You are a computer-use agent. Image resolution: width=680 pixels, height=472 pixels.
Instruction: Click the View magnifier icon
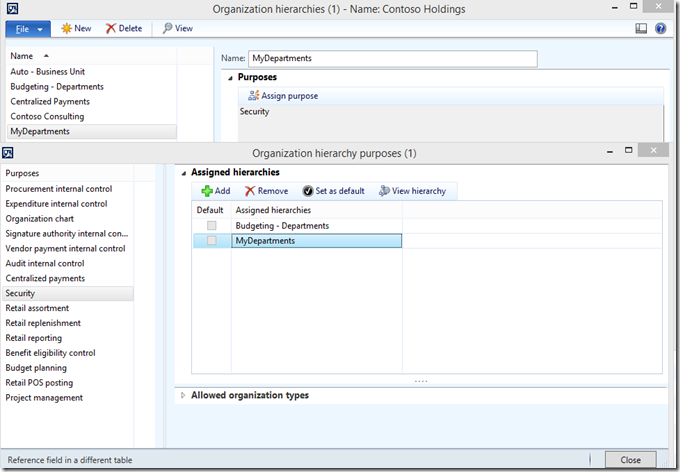(x=167, y=28)
